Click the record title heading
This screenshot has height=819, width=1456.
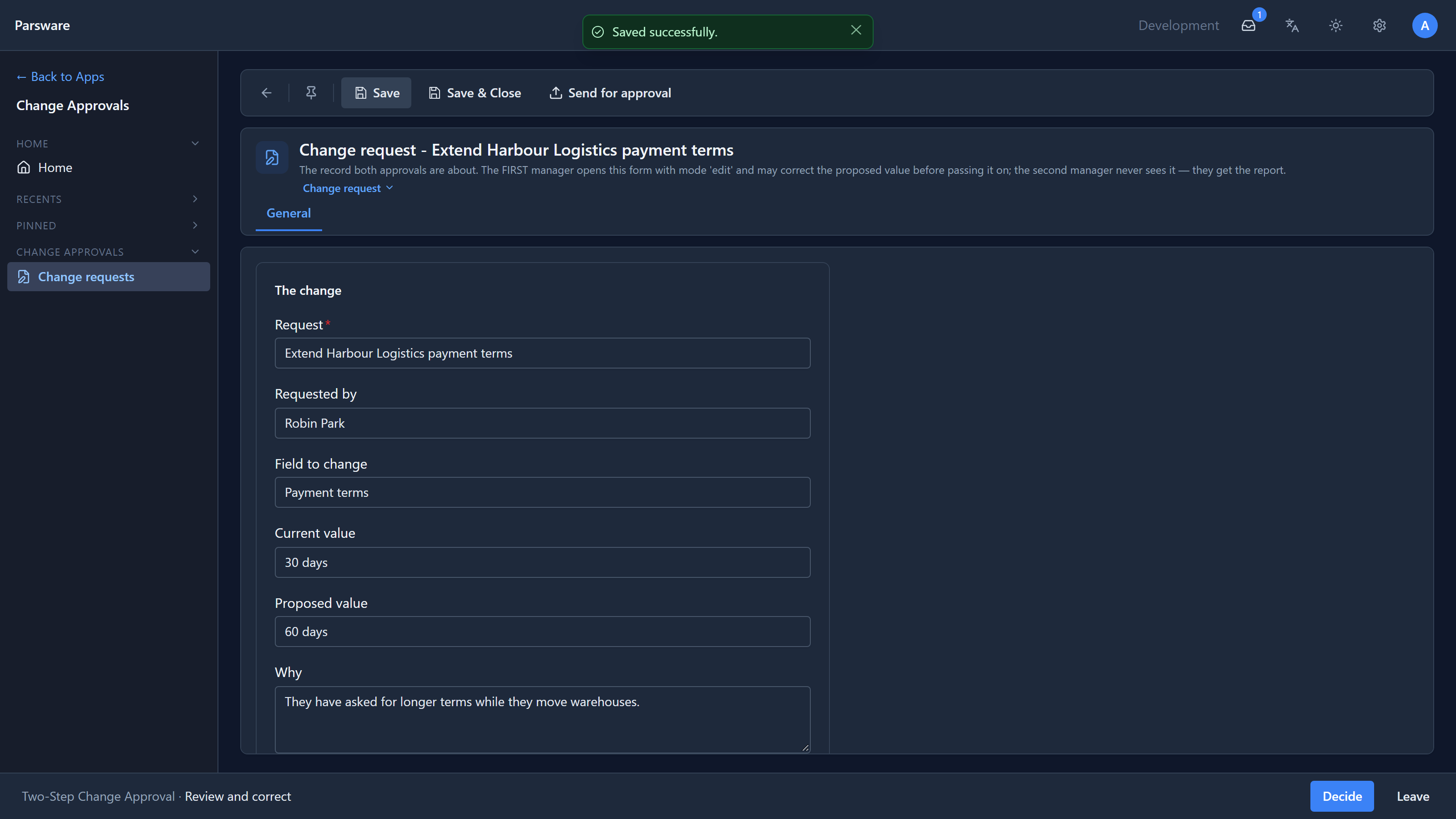click(x=516, y=150)
